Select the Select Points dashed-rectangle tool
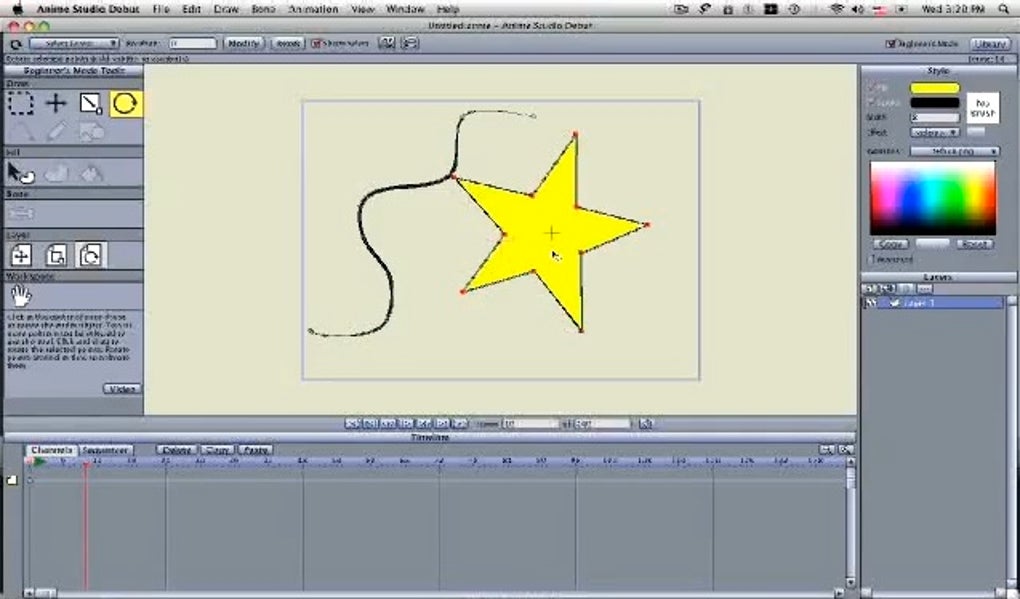 (x=21, y=103)
